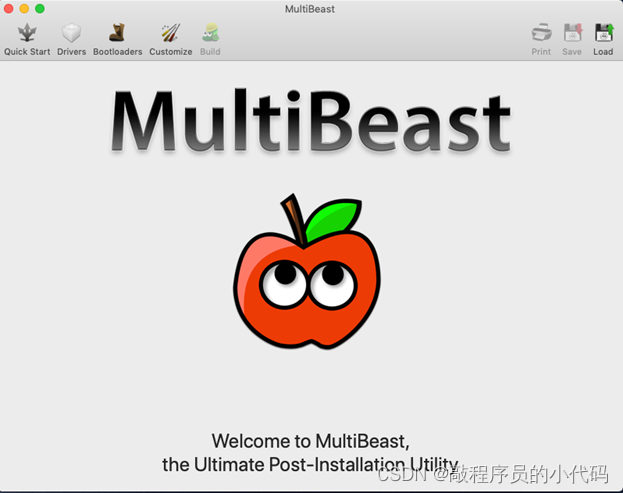Zoom the MultiBeast window with green button
623x493 pixels.
40,8
